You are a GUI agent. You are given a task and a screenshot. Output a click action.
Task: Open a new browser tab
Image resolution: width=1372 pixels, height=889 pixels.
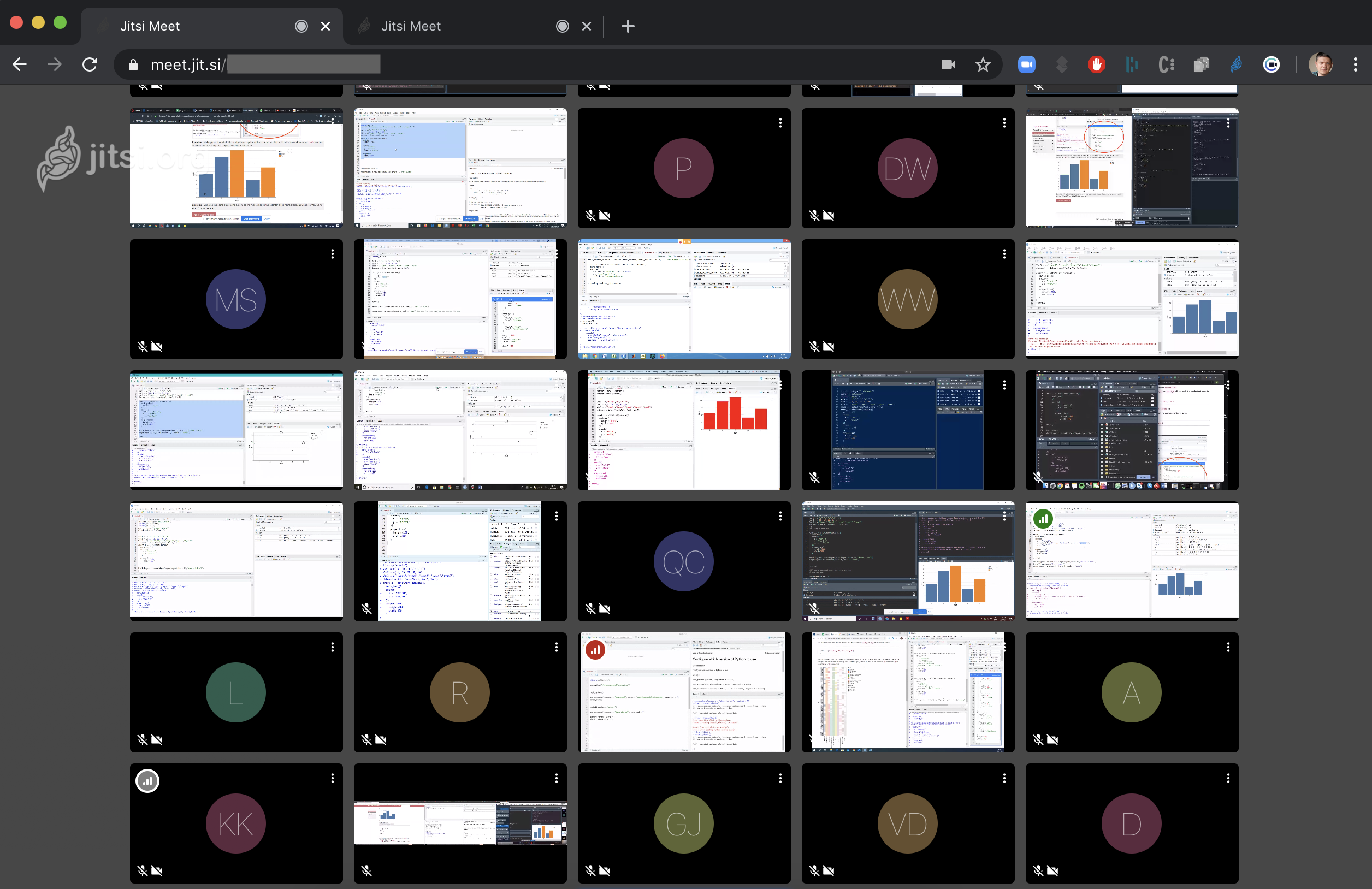tap(628, 27)
